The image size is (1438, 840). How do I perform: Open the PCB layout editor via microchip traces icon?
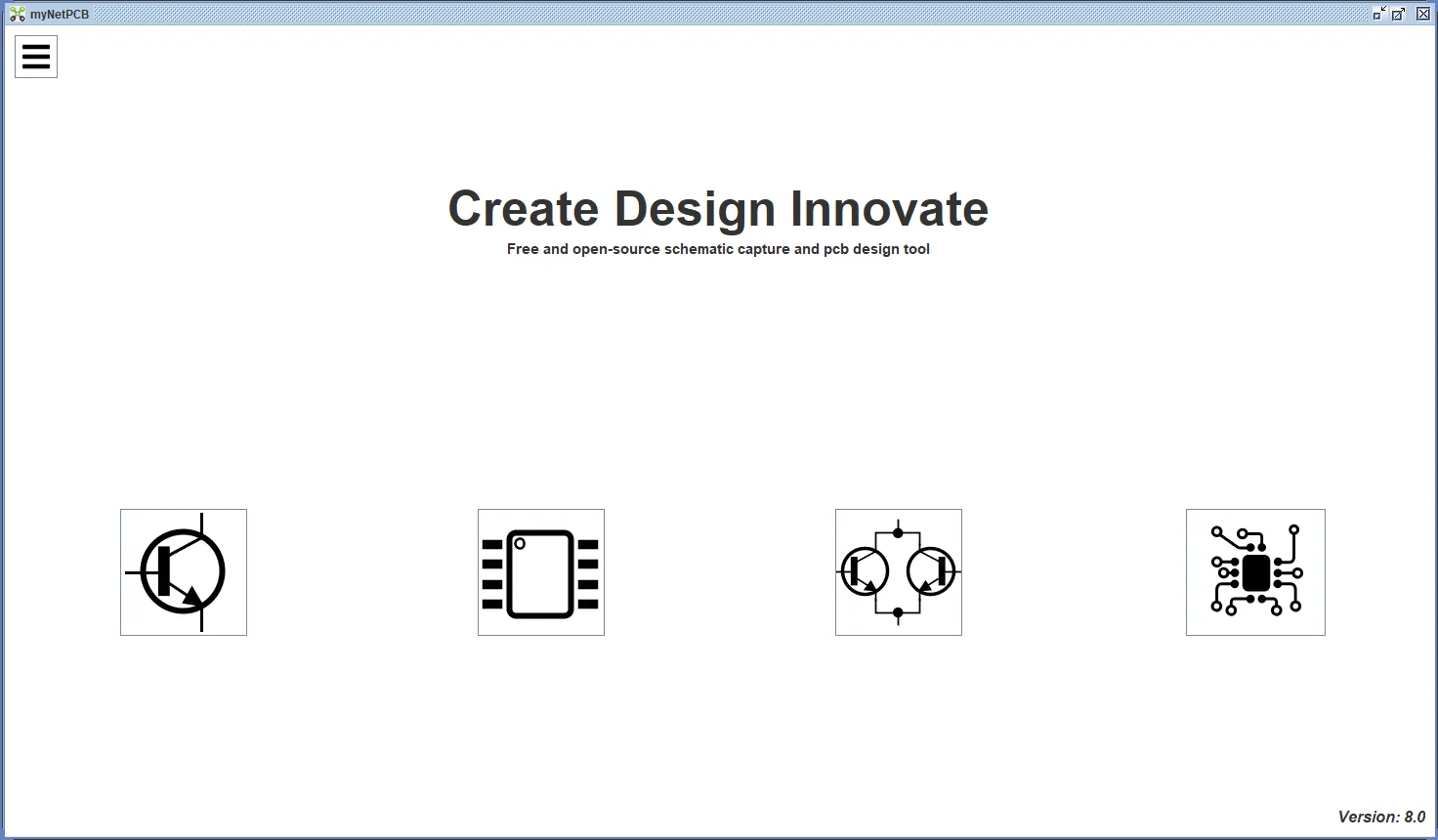click(x=1254, y=572)
